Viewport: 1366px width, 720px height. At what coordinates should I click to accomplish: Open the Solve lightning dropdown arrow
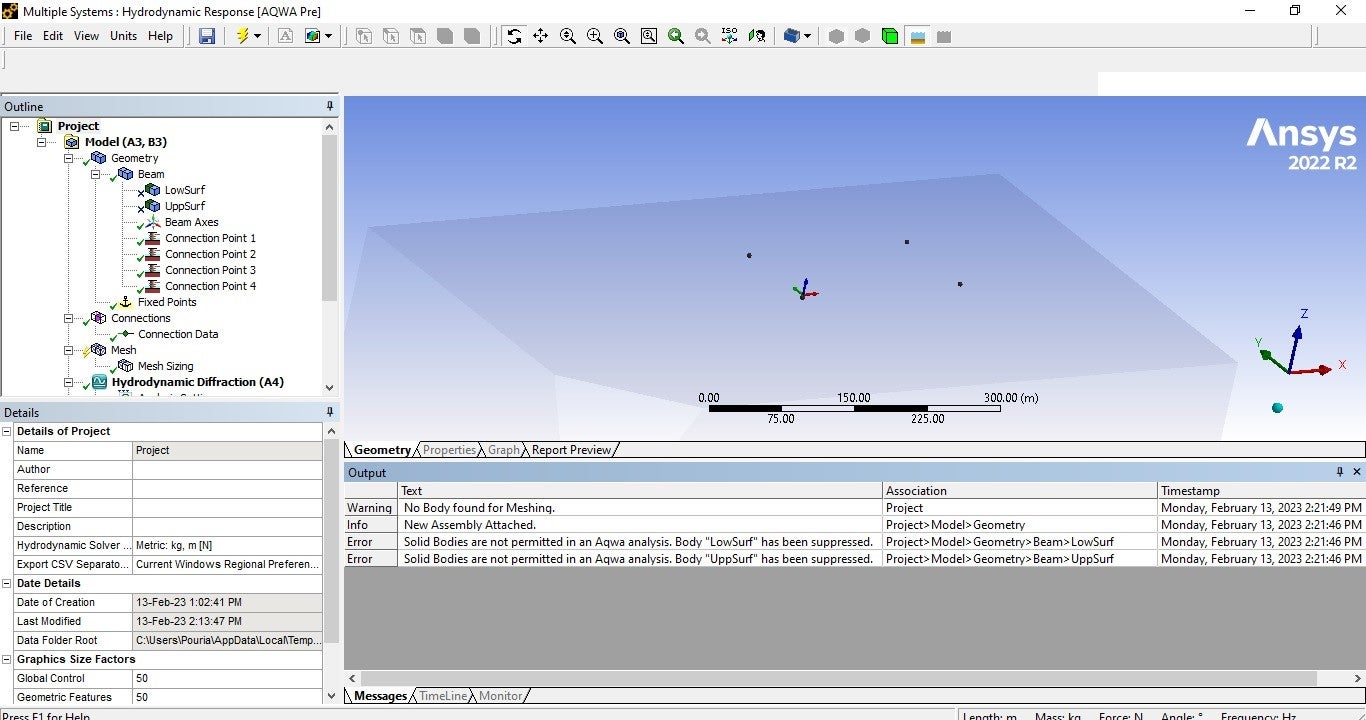click(x=257, y=36)
